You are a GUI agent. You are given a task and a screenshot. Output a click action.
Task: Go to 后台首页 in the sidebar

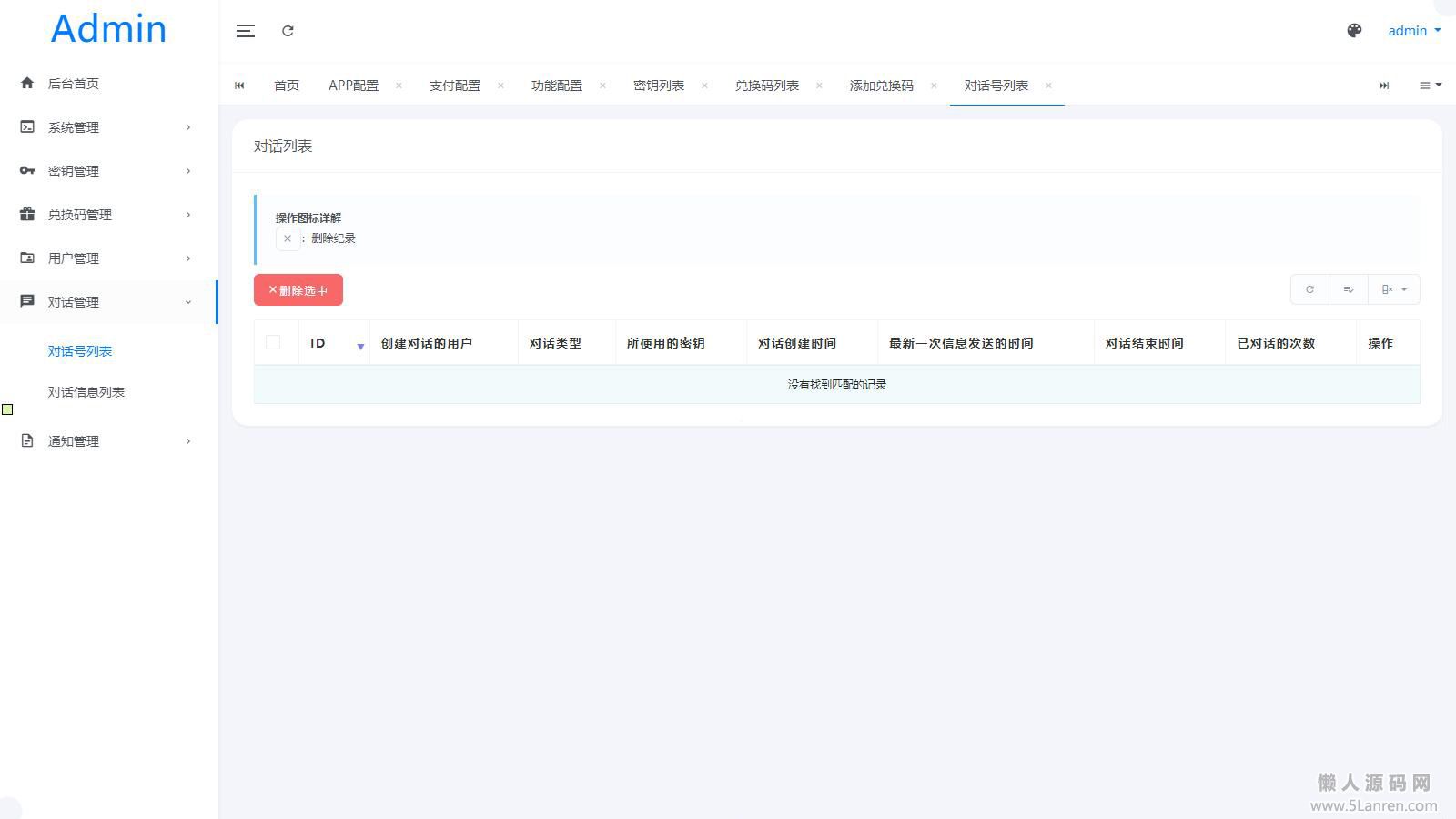click(x=73, y=84)
